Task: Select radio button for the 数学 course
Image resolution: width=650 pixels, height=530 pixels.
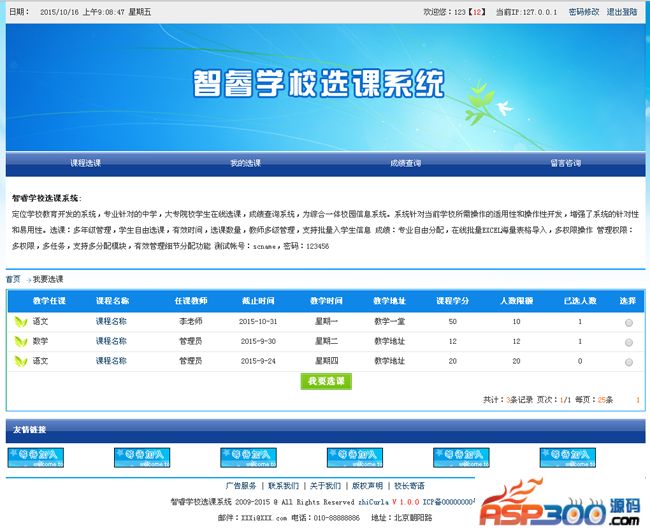Action: 628,341
